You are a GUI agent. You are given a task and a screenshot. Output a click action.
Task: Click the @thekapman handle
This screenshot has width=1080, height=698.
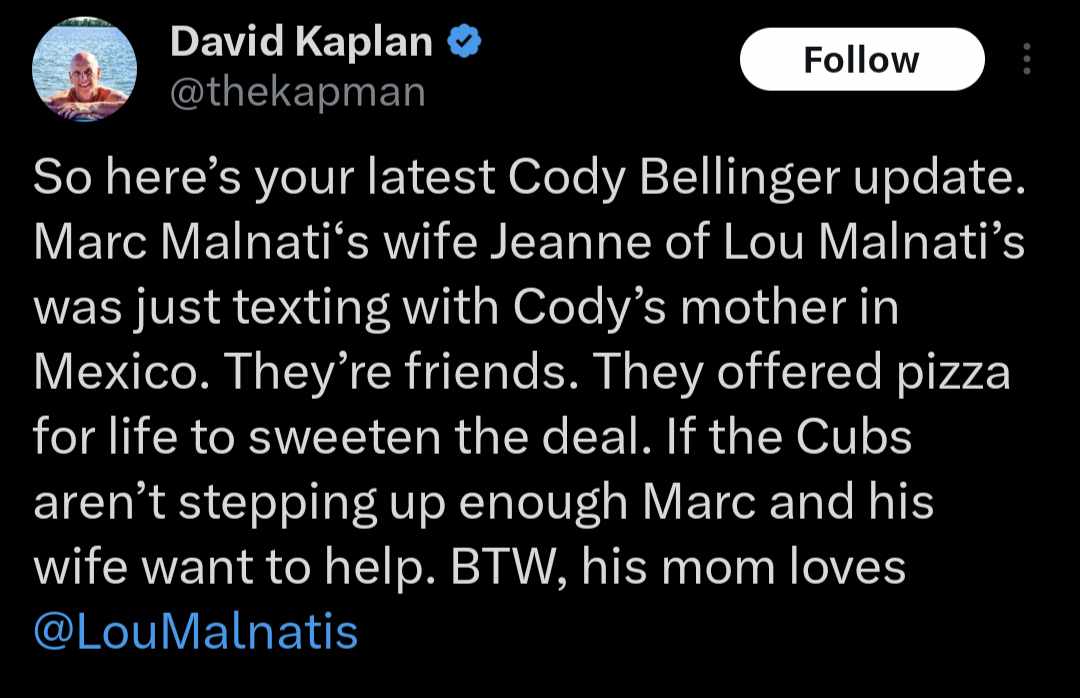pyautogui.click(x=298, y=92)
